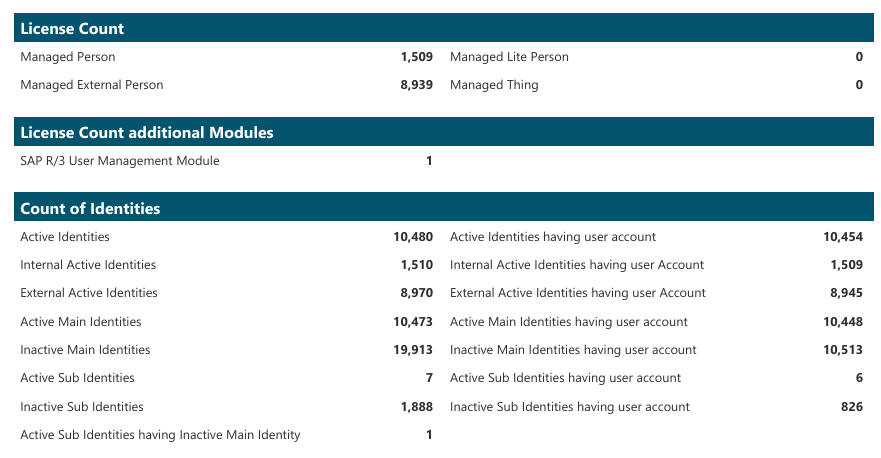Select Active Sub Identities having user account
This screenshot has height=458, width=881.
point(565,378)
